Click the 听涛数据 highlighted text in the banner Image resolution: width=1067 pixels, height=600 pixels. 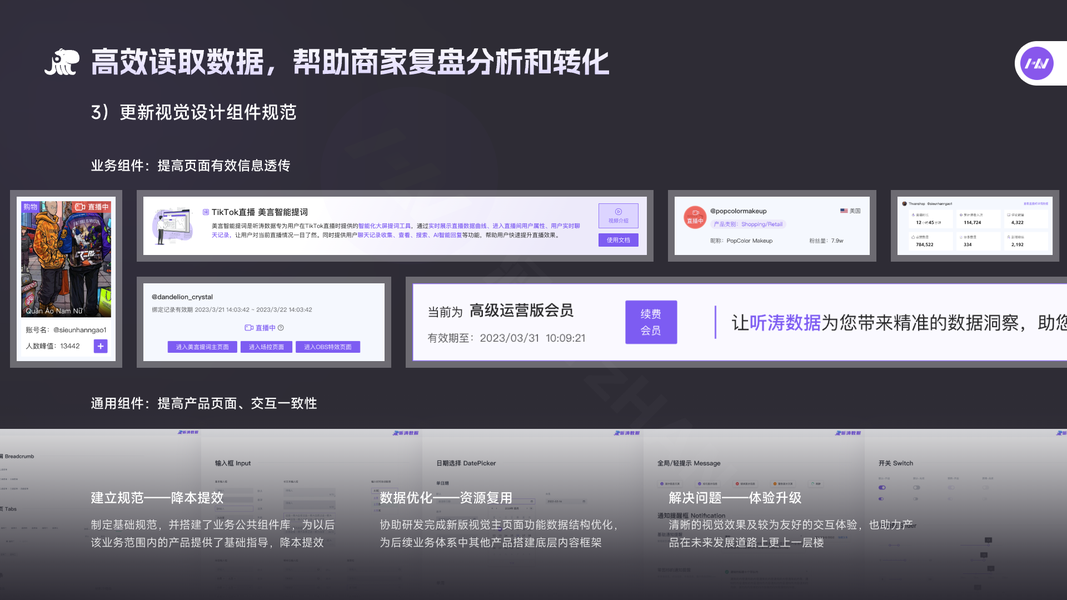[x=785, y=322]
